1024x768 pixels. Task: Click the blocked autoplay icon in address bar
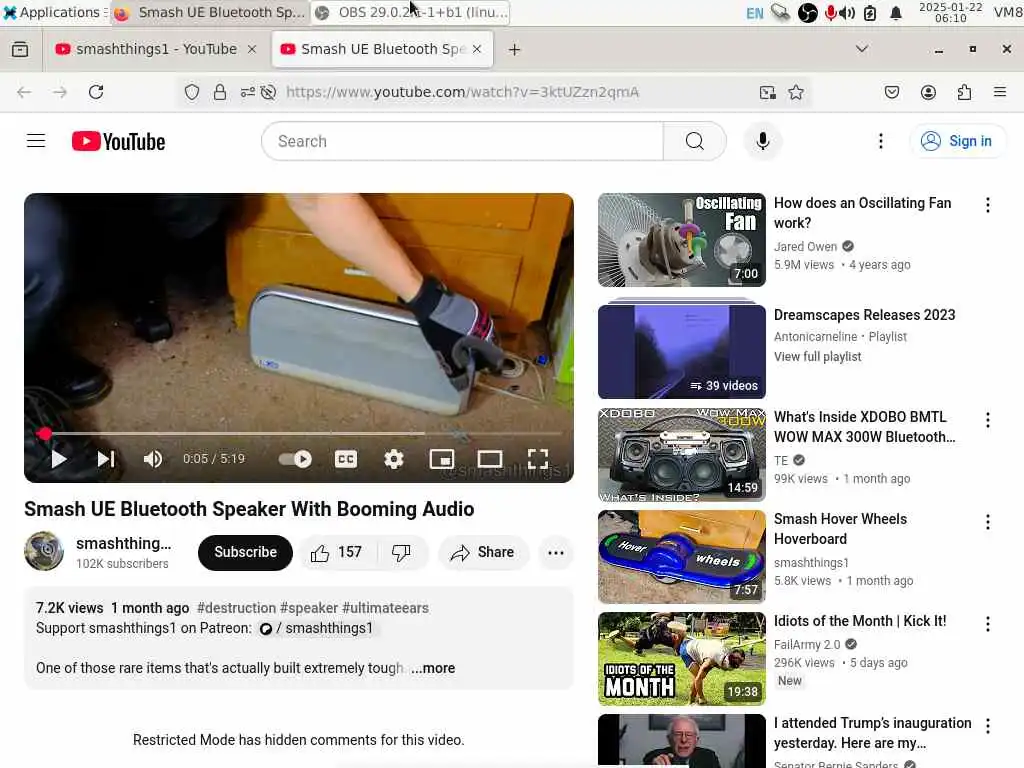click(268, 92)
